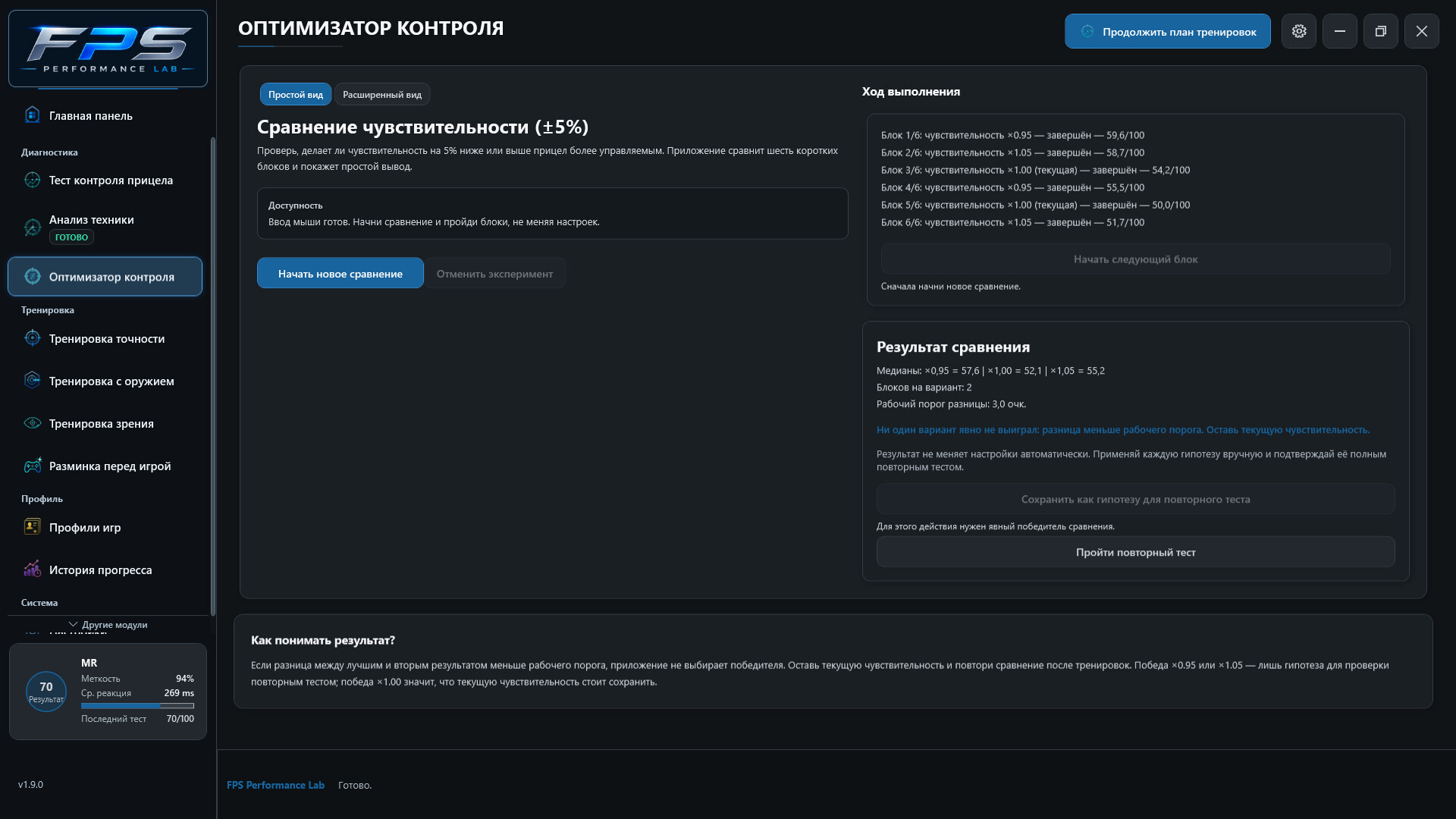Click Блок 6/6 result line 51,7/100
The width and height of the screenshot is (1456, 819).
[1012, 222]
